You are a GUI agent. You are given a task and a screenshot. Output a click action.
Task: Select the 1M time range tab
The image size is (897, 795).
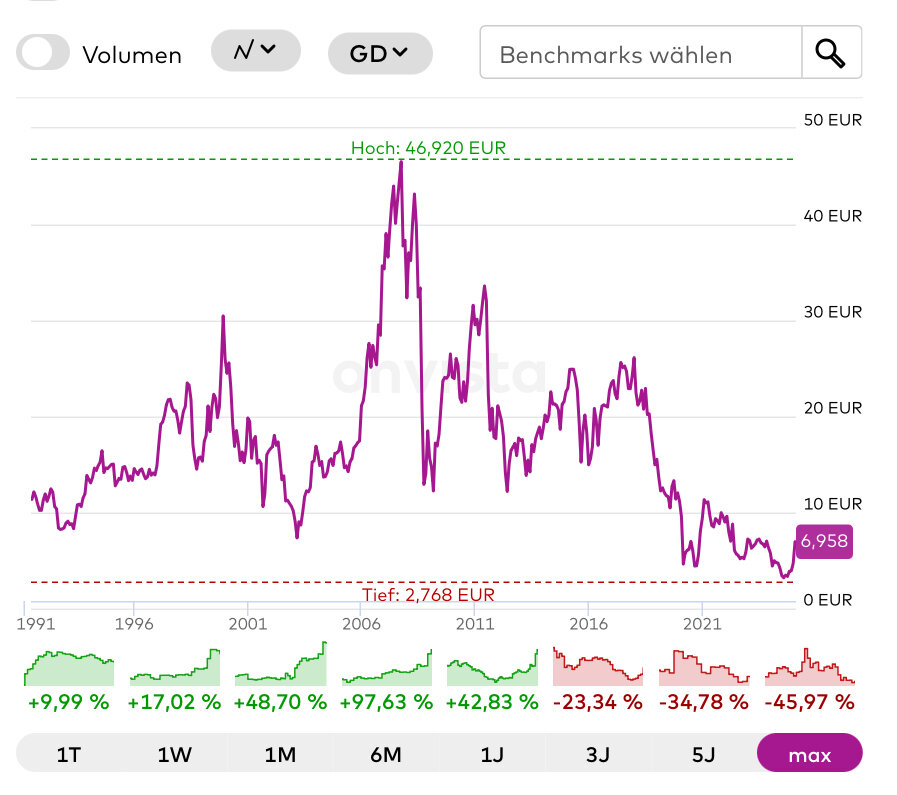280,754
